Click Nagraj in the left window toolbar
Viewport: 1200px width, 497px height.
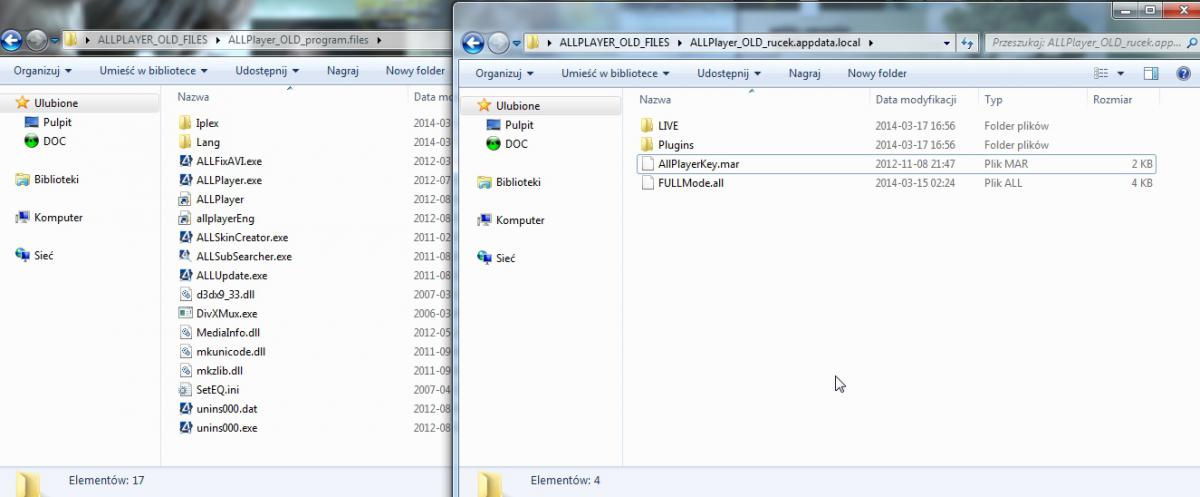tap(343, 71)
